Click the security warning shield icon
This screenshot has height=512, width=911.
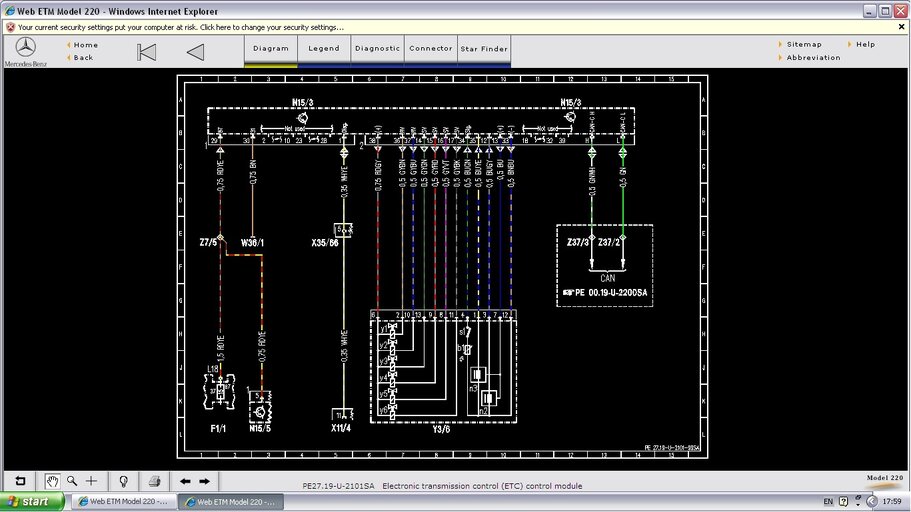[x=10, y=27]
